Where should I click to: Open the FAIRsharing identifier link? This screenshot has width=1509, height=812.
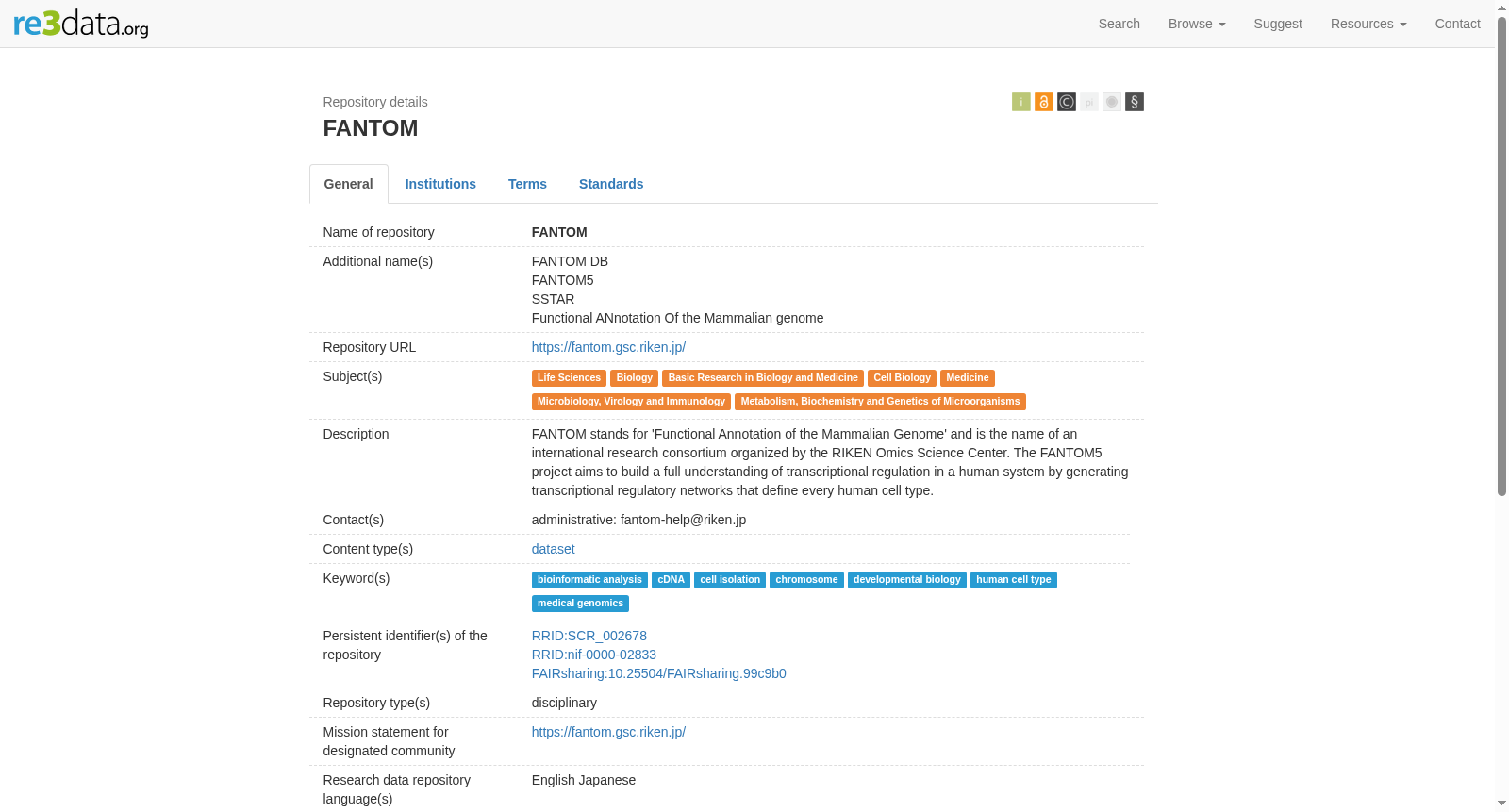click(659, 673)
